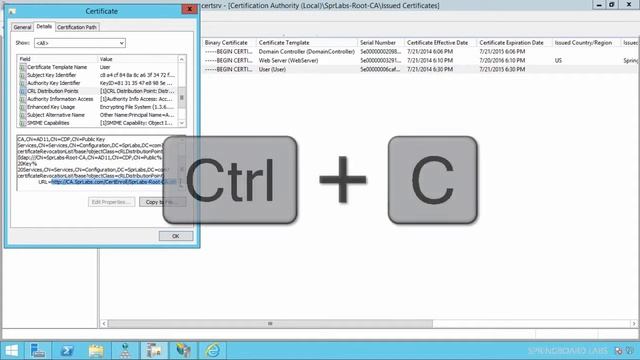Sort by the Value column header
The width and height of the screenshot is (640, 360).
click(138, 59)
